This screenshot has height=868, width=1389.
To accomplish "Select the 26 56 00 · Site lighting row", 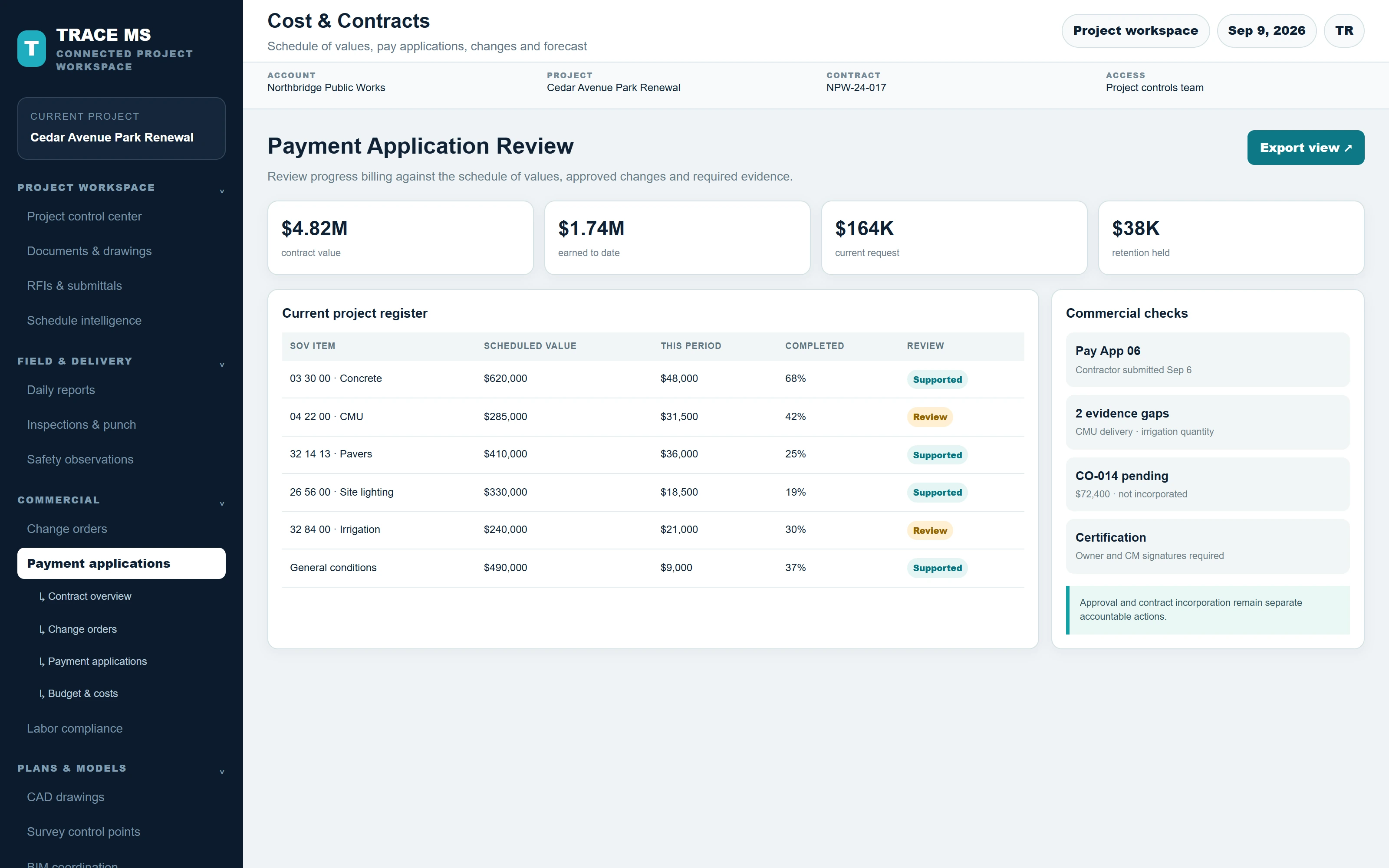I will (652, 493).
